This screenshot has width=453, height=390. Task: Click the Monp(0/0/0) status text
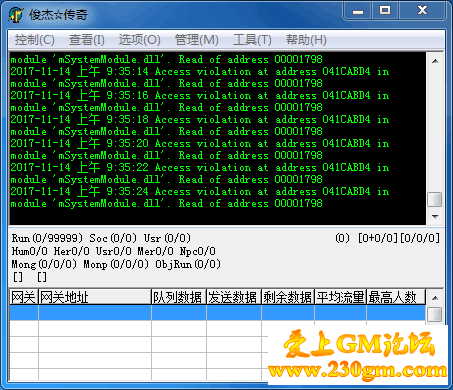coord(116,264)
